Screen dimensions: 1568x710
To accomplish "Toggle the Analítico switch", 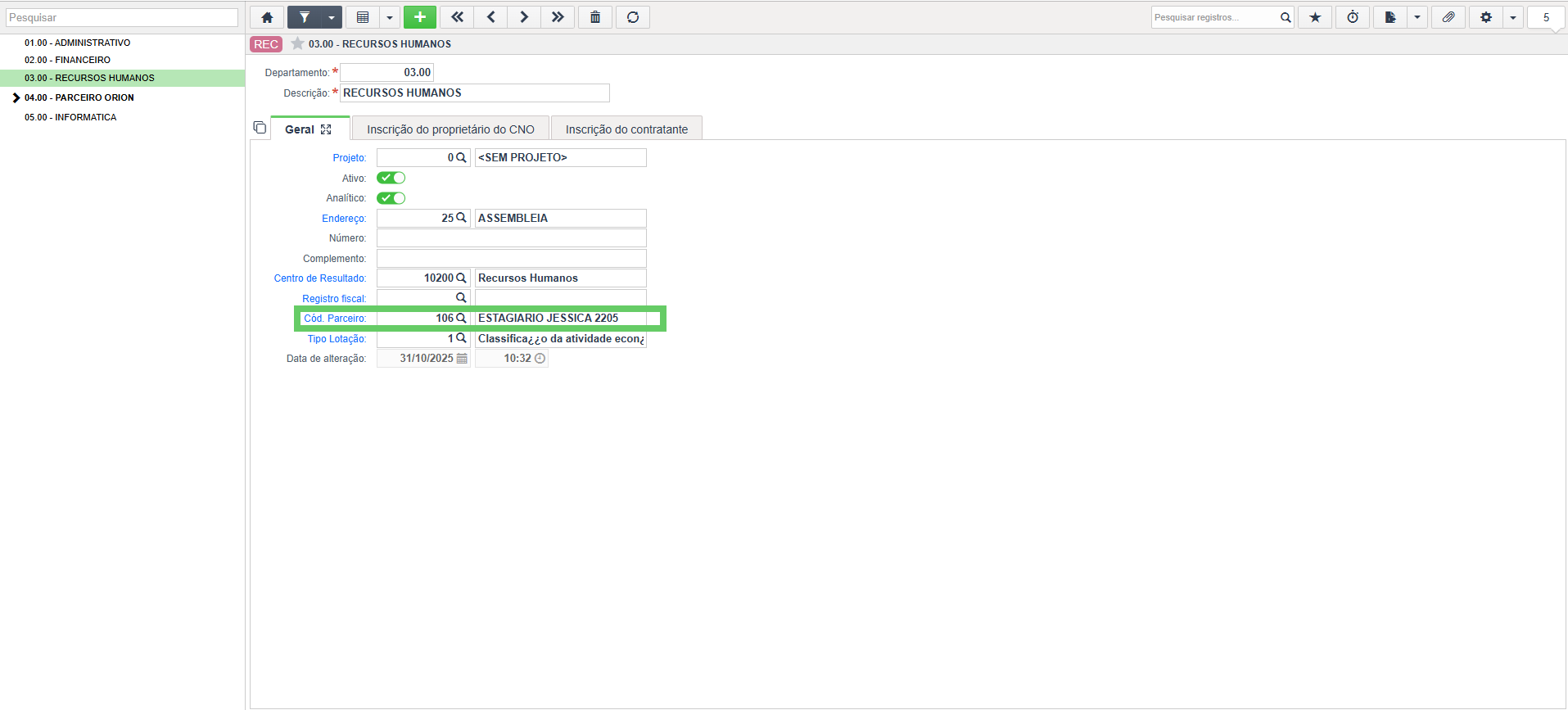I will pyautogui.click(x=391, y=198).
